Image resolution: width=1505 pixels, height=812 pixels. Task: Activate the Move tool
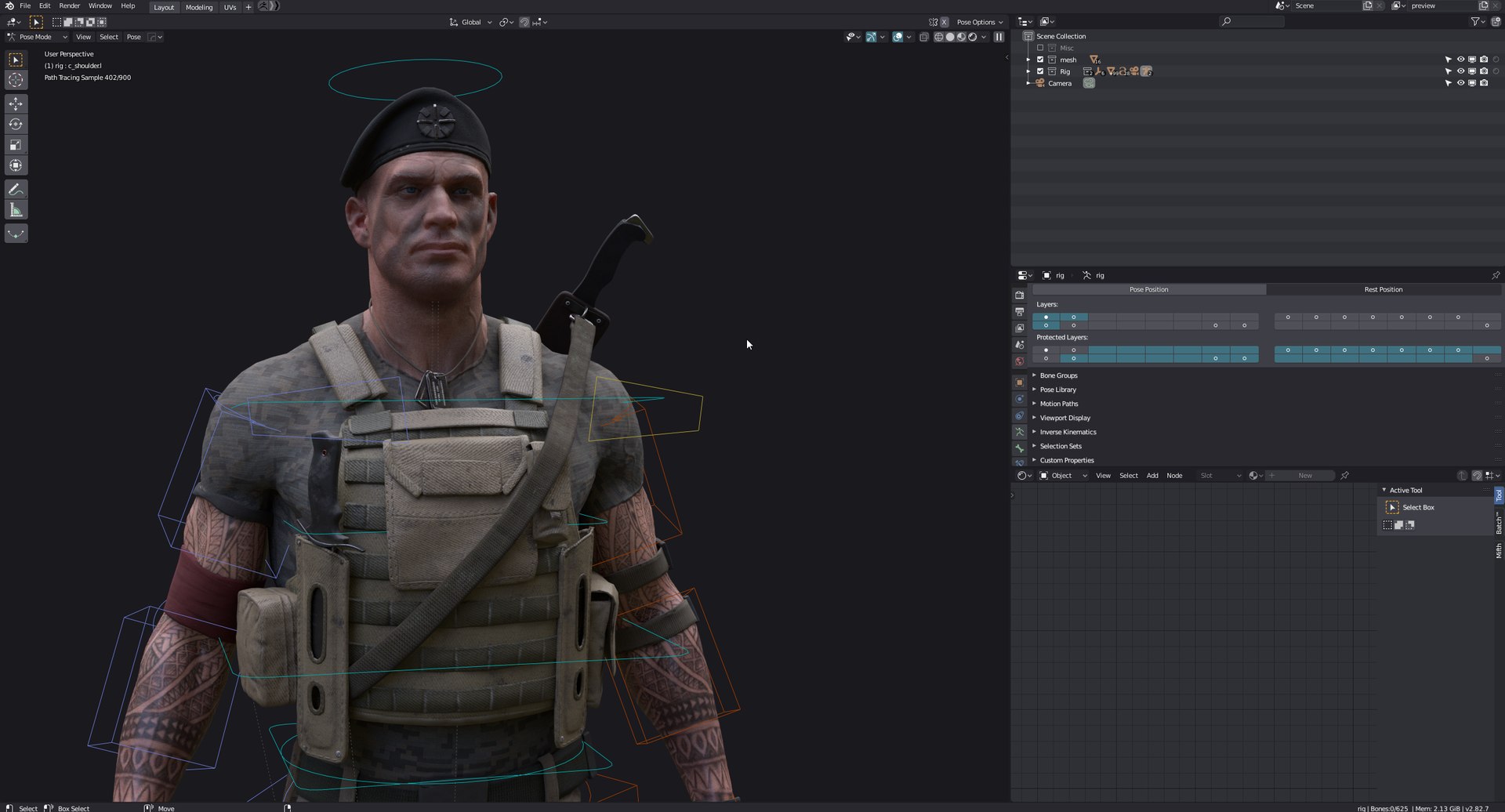[16, 104]
